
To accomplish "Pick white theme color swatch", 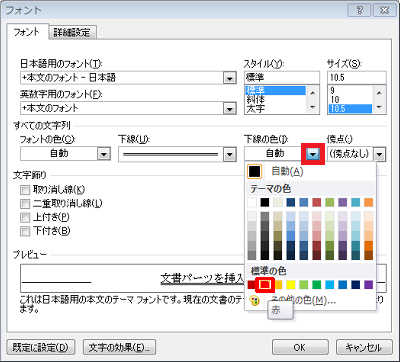I will click(x=252, y=202).
